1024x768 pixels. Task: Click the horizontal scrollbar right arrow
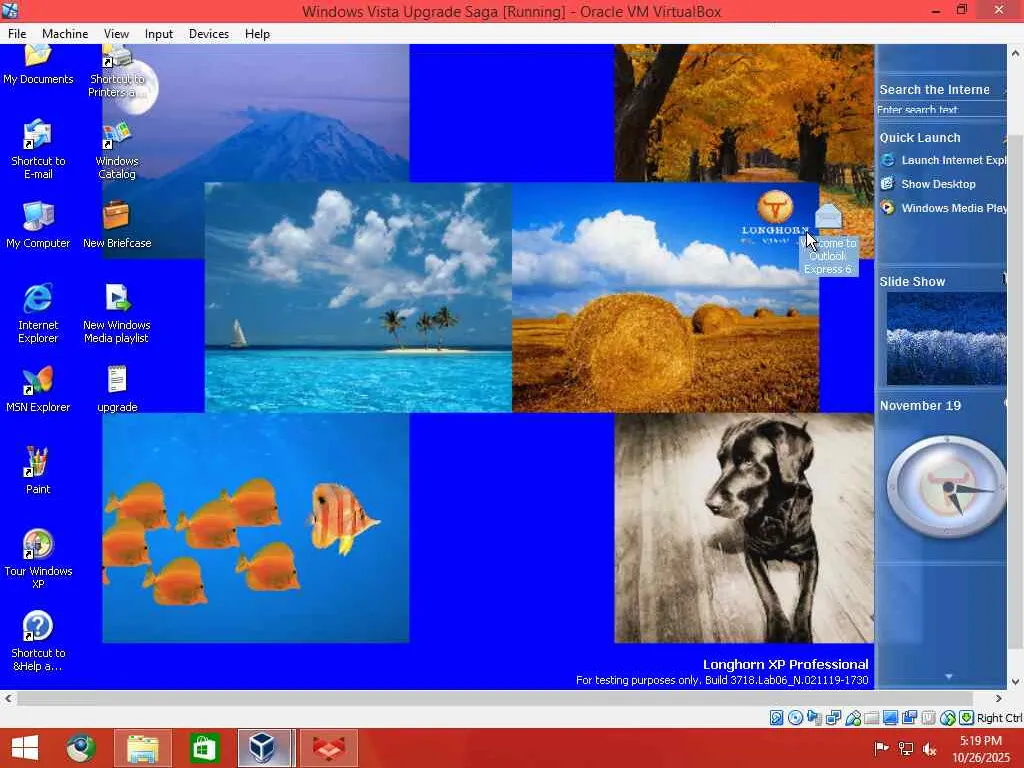(x=999, y=698)
